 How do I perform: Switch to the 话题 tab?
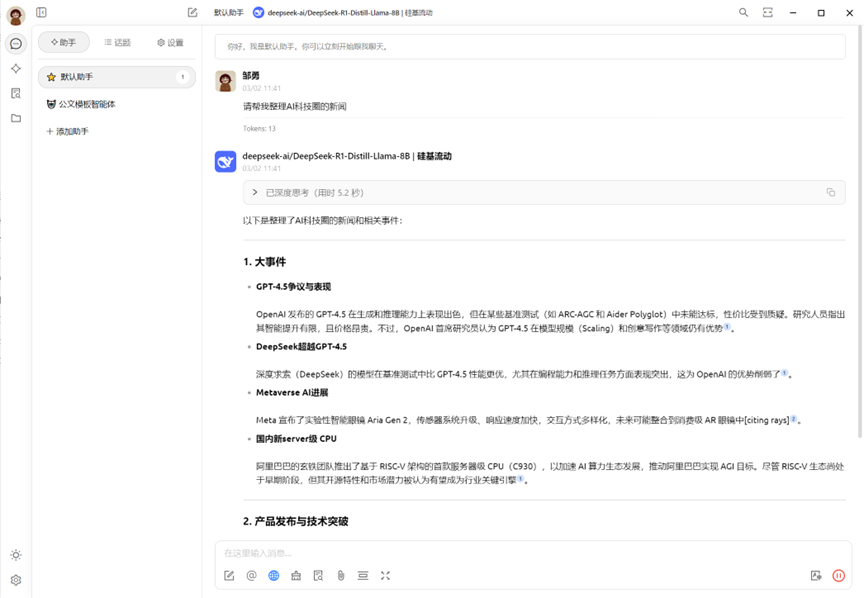(x=116, y=43)
